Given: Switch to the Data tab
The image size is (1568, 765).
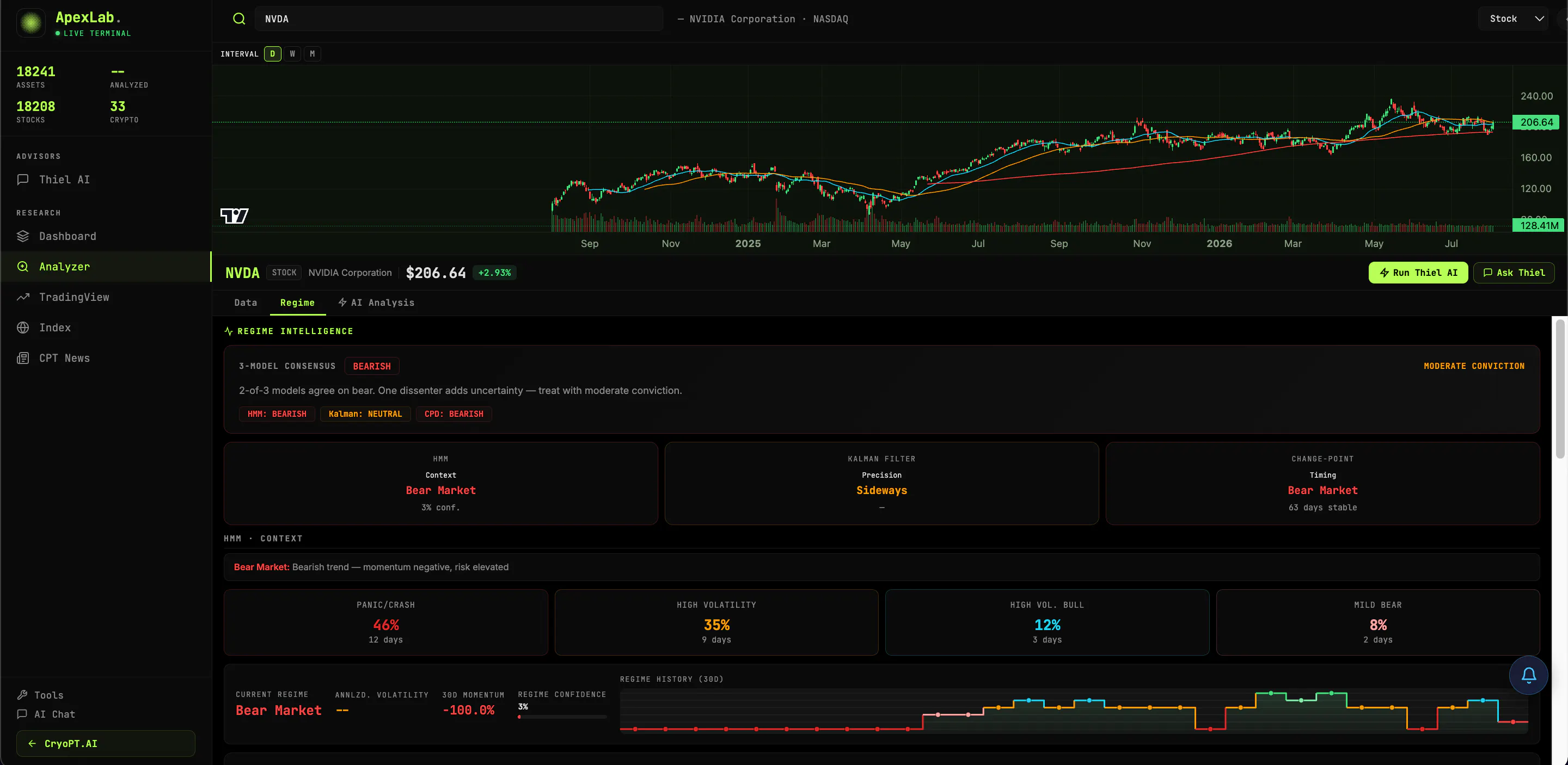Looking at the screenshot, I should click(x=246, y=302).
